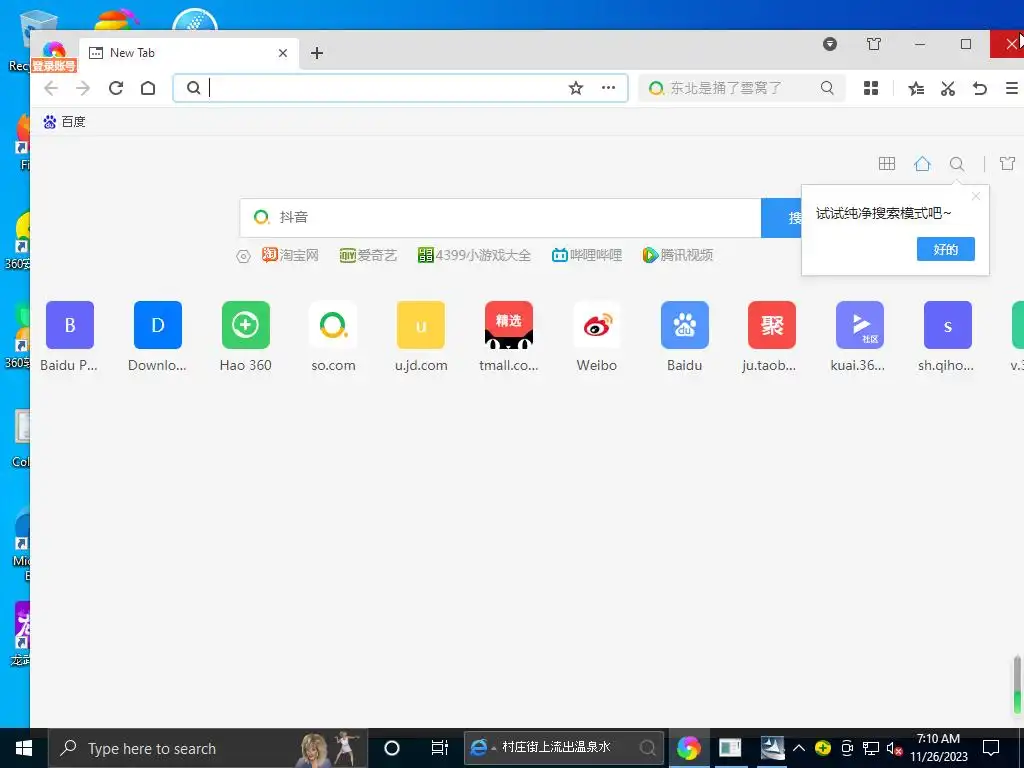Click the 登录账号 login badge

click(55, 66)
